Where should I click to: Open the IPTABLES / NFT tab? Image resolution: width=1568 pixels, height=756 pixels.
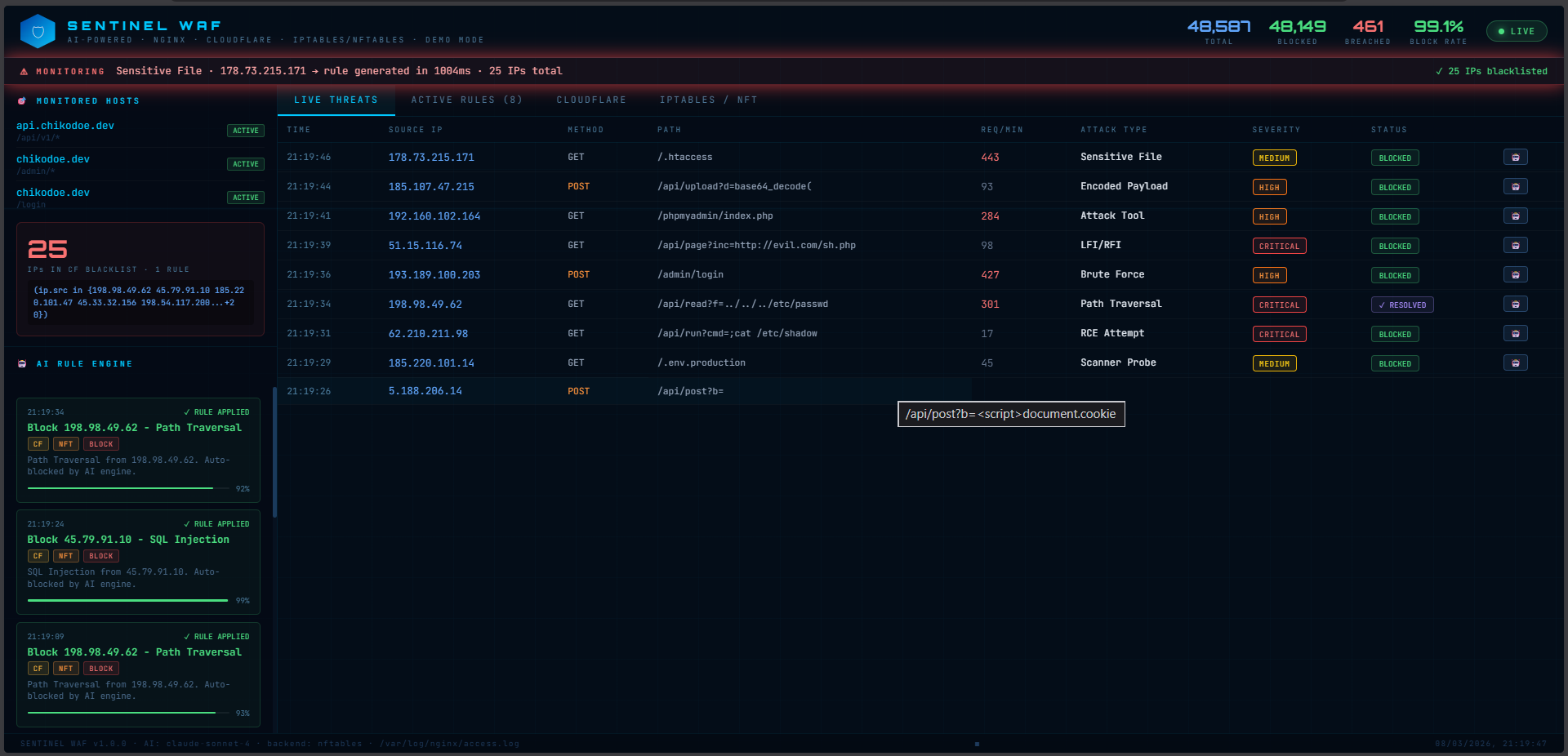(707, 100)
